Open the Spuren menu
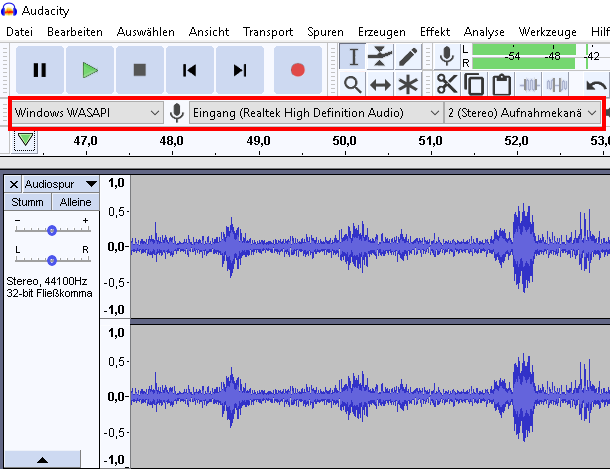Viewport: 610px width, 469px height. pyautogui.click(x=325, y=32)
